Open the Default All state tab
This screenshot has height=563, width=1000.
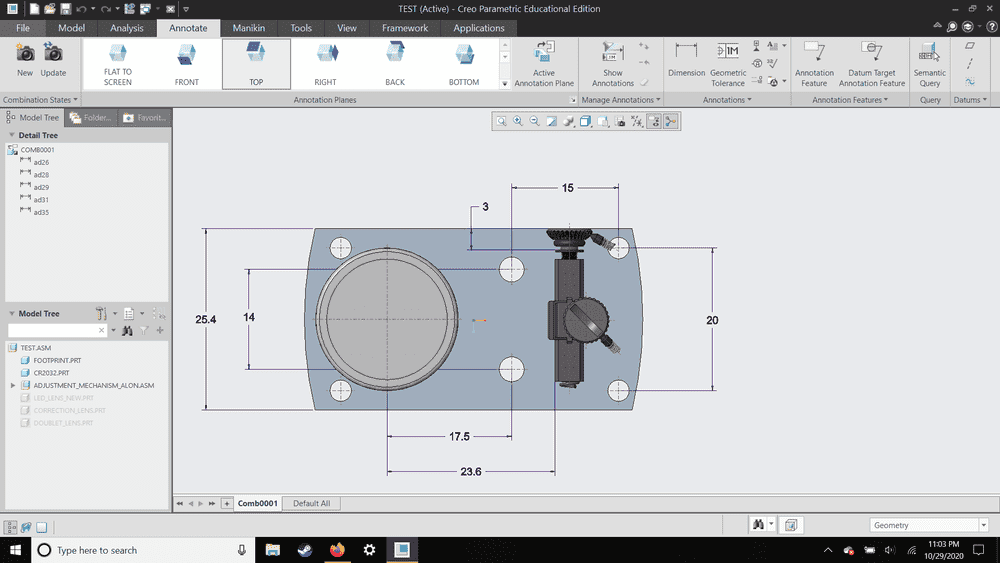click(311, 503)
